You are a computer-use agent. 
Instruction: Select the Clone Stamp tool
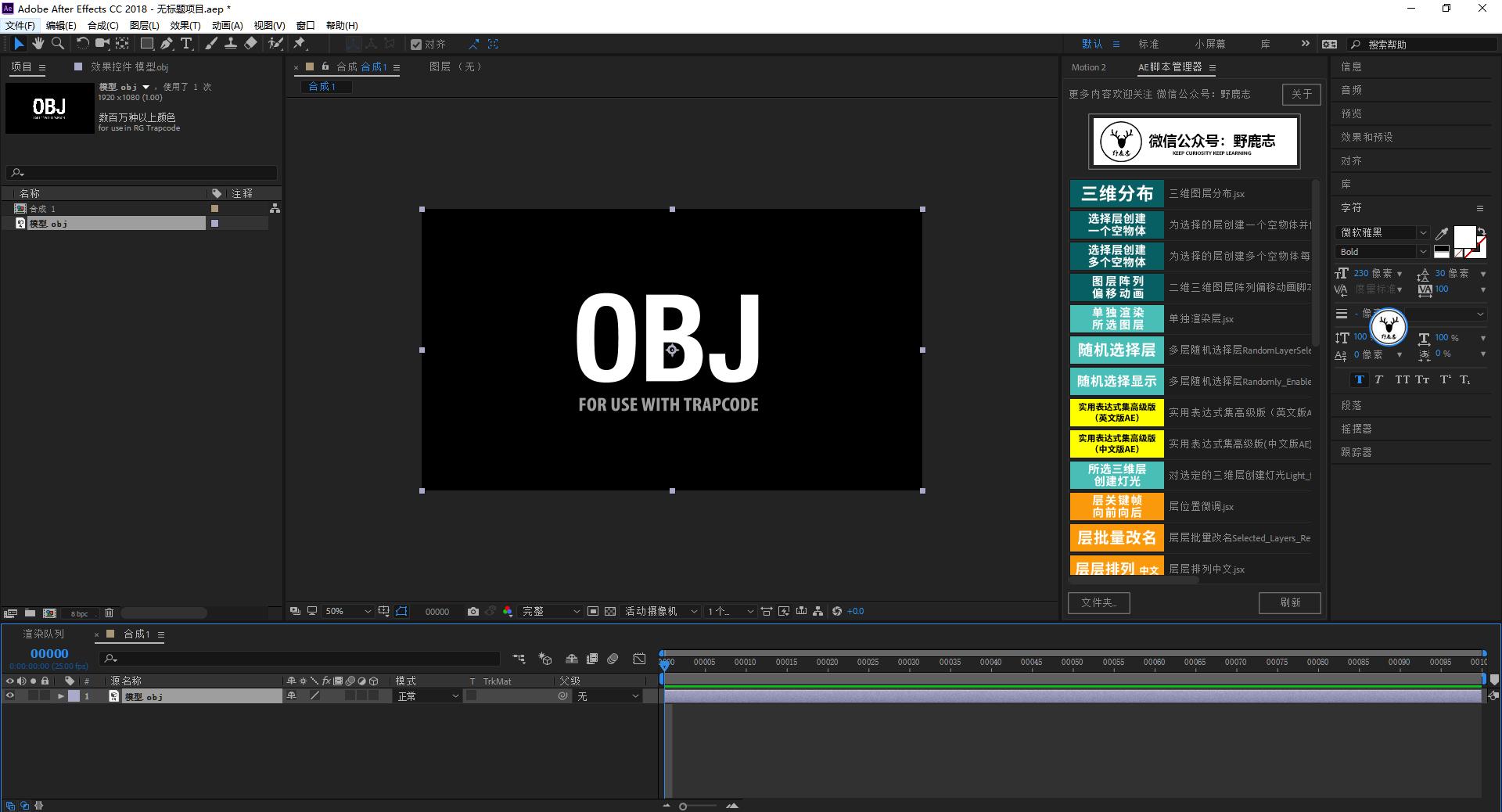tap(231, 44)
